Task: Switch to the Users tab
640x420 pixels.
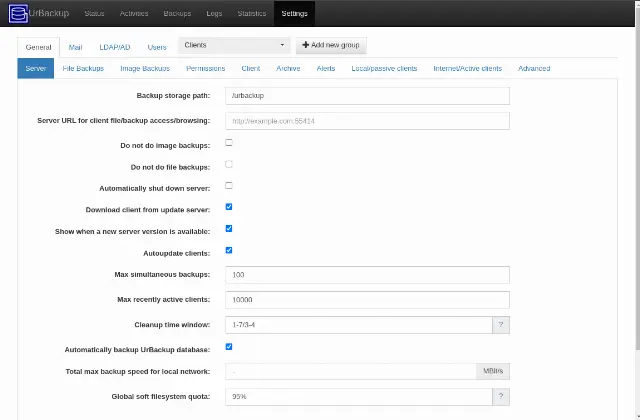Action: [x=157, y=47]
